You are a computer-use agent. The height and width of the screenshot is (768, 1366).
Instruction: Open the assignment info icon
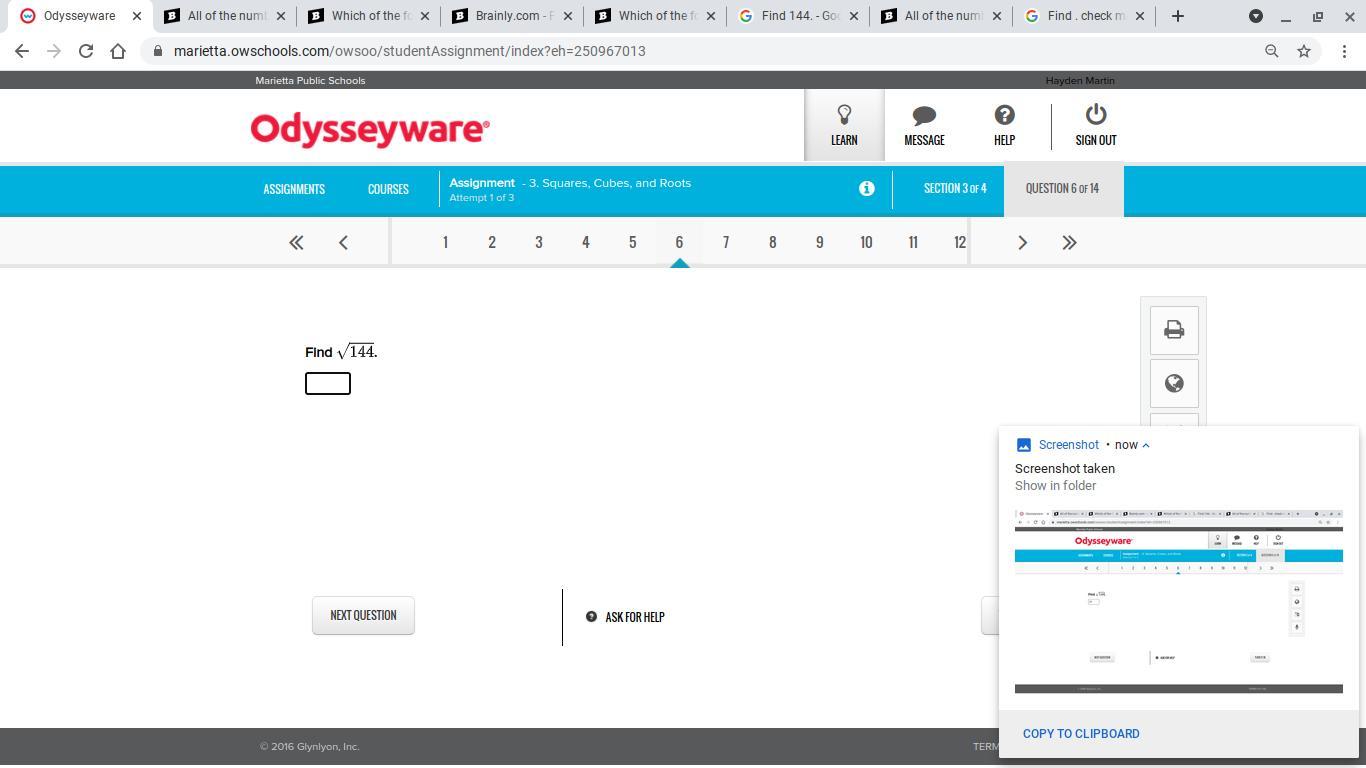coord(867,188)
